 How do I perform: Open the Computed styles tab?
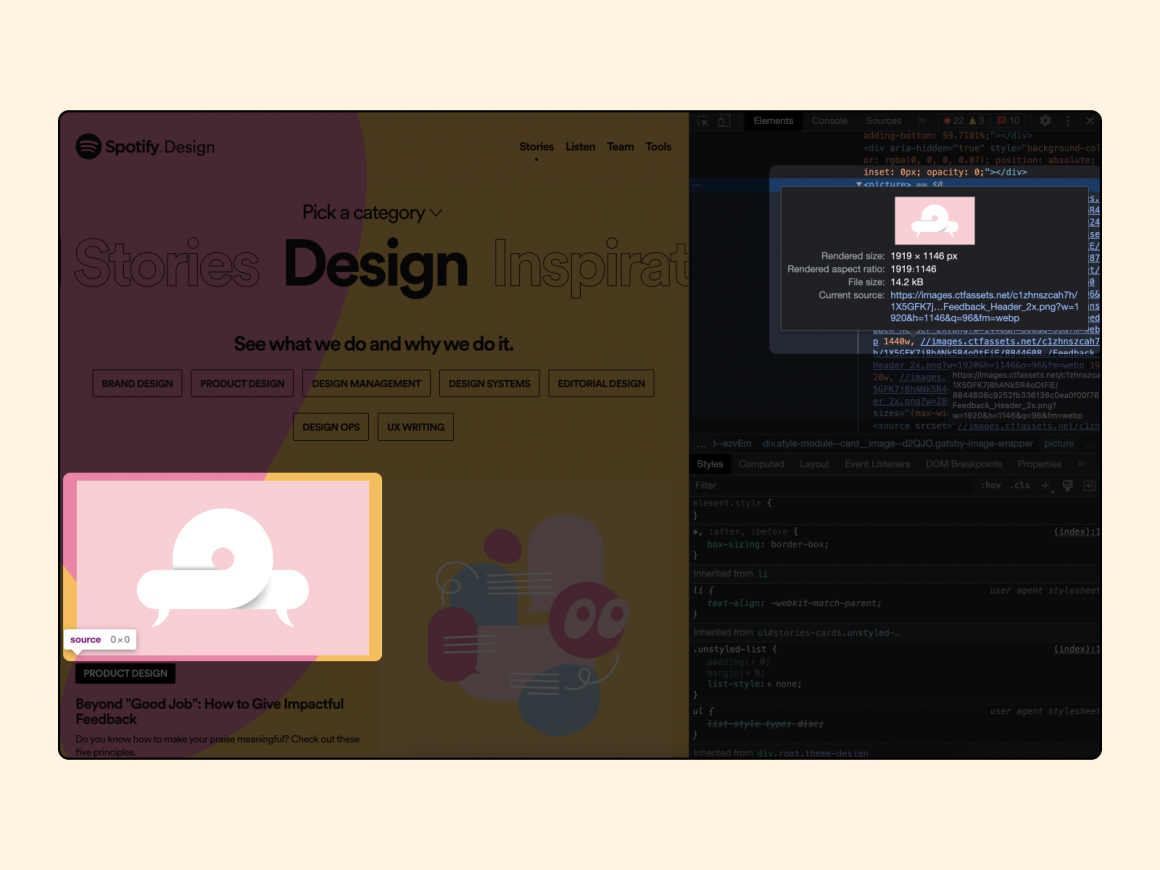761,464
